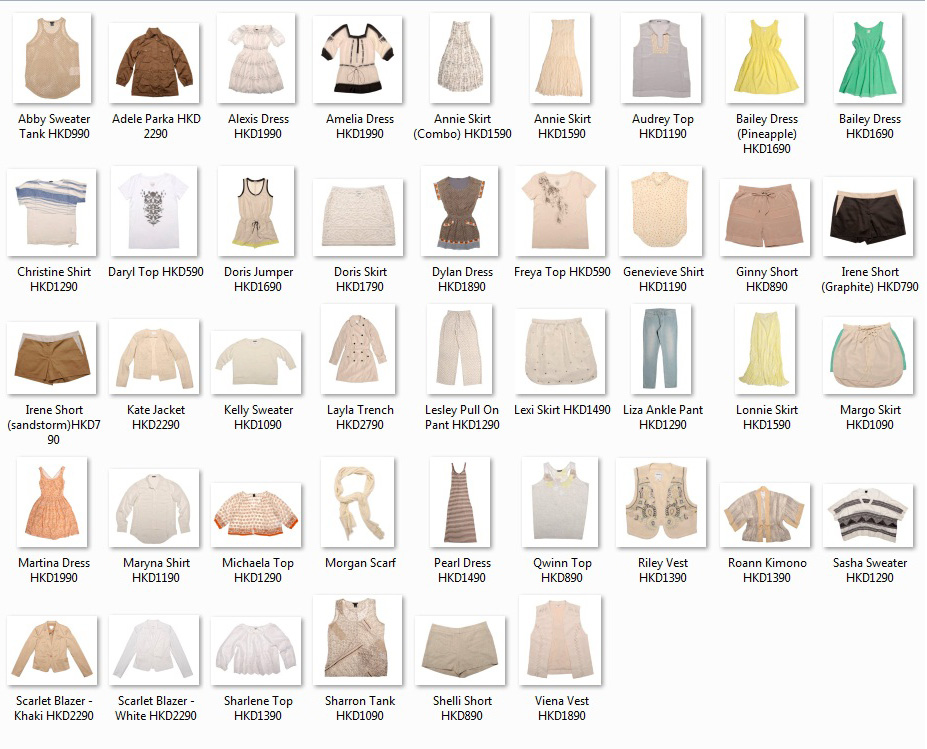The width and height of the screenshot is (927, 749).
Task: Open the orange Martina Dress image
Action: (52, 502)
